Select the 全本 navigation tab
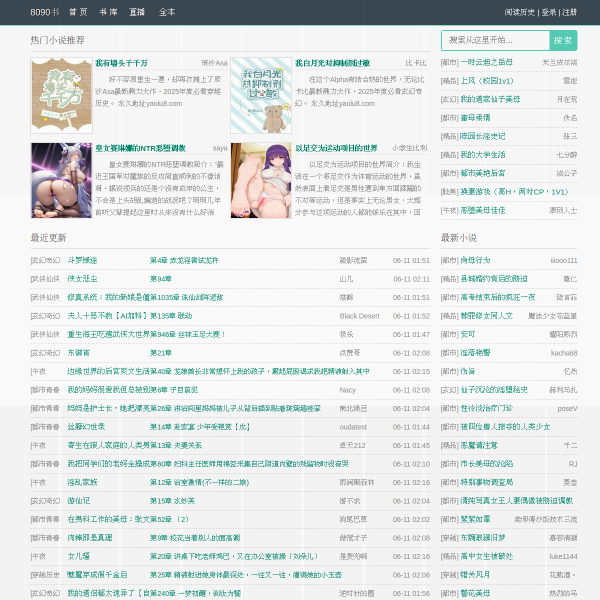The image size is (600, 600). (167, 12)
